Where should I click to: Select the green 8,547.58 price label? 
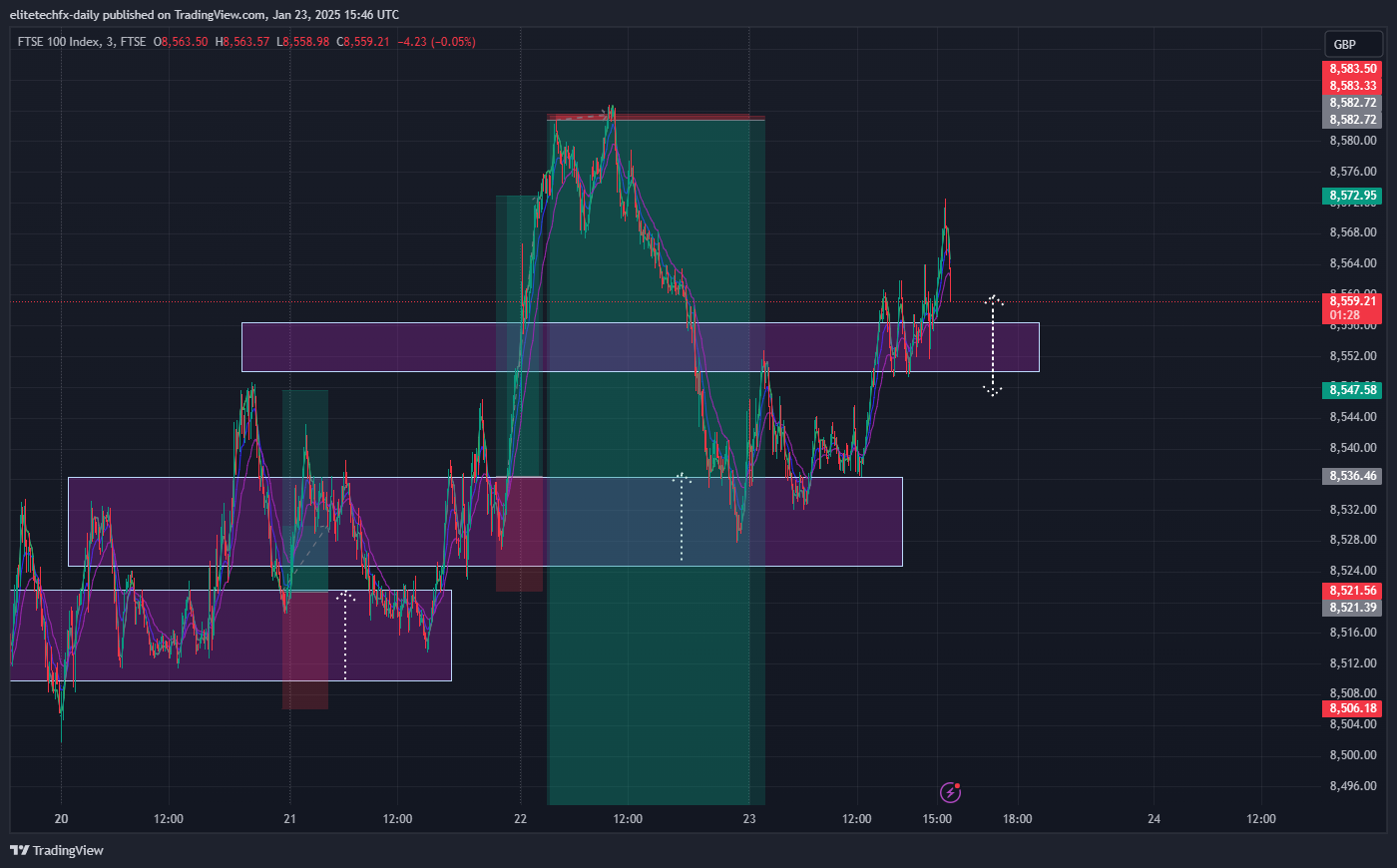[x=1352, y=390]
